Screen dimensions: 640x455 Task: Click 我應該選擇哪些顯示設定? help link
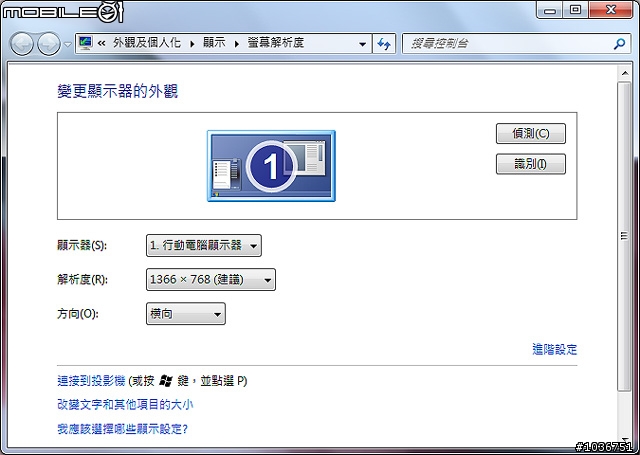coord(122,429)
